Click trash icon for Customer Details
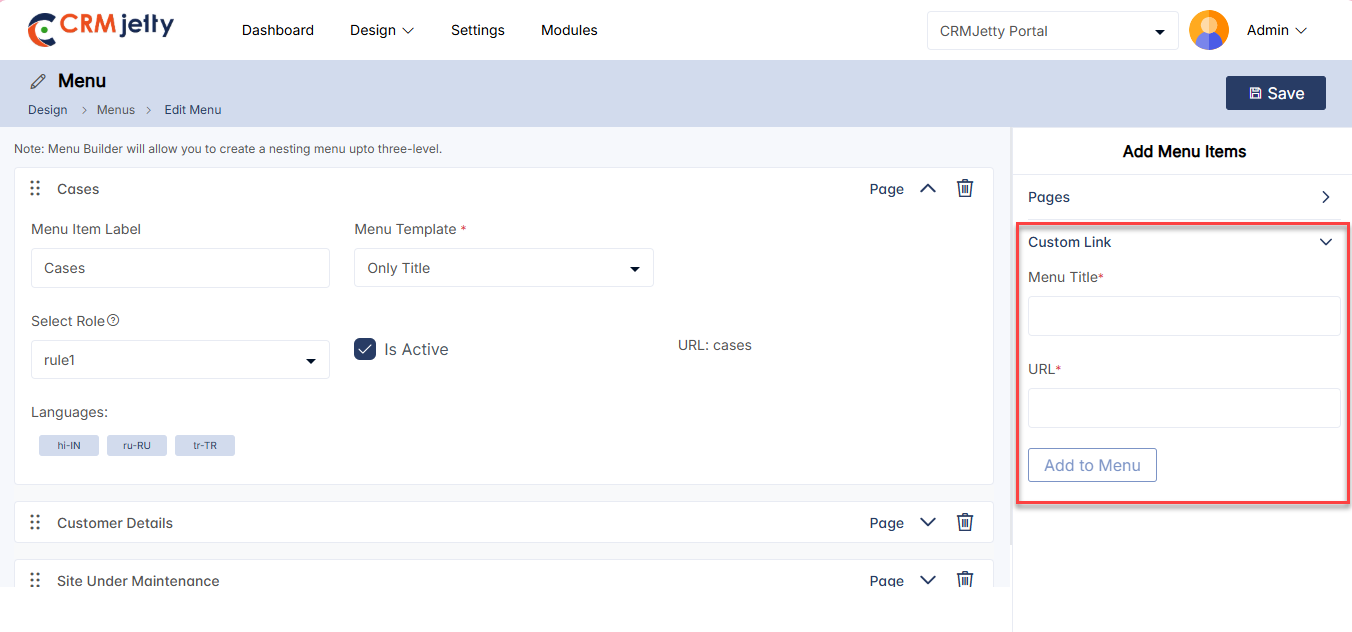The width and height of the screenshot is (1352, 632). 965,522
